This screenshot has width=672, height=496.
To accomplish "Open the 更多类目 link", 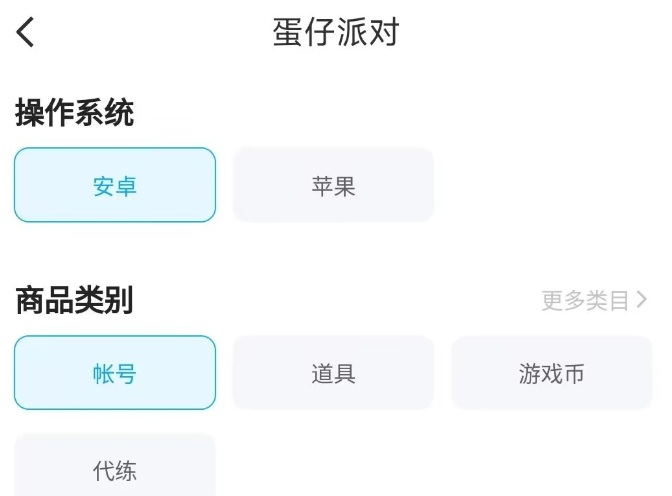I will [586, 300].
